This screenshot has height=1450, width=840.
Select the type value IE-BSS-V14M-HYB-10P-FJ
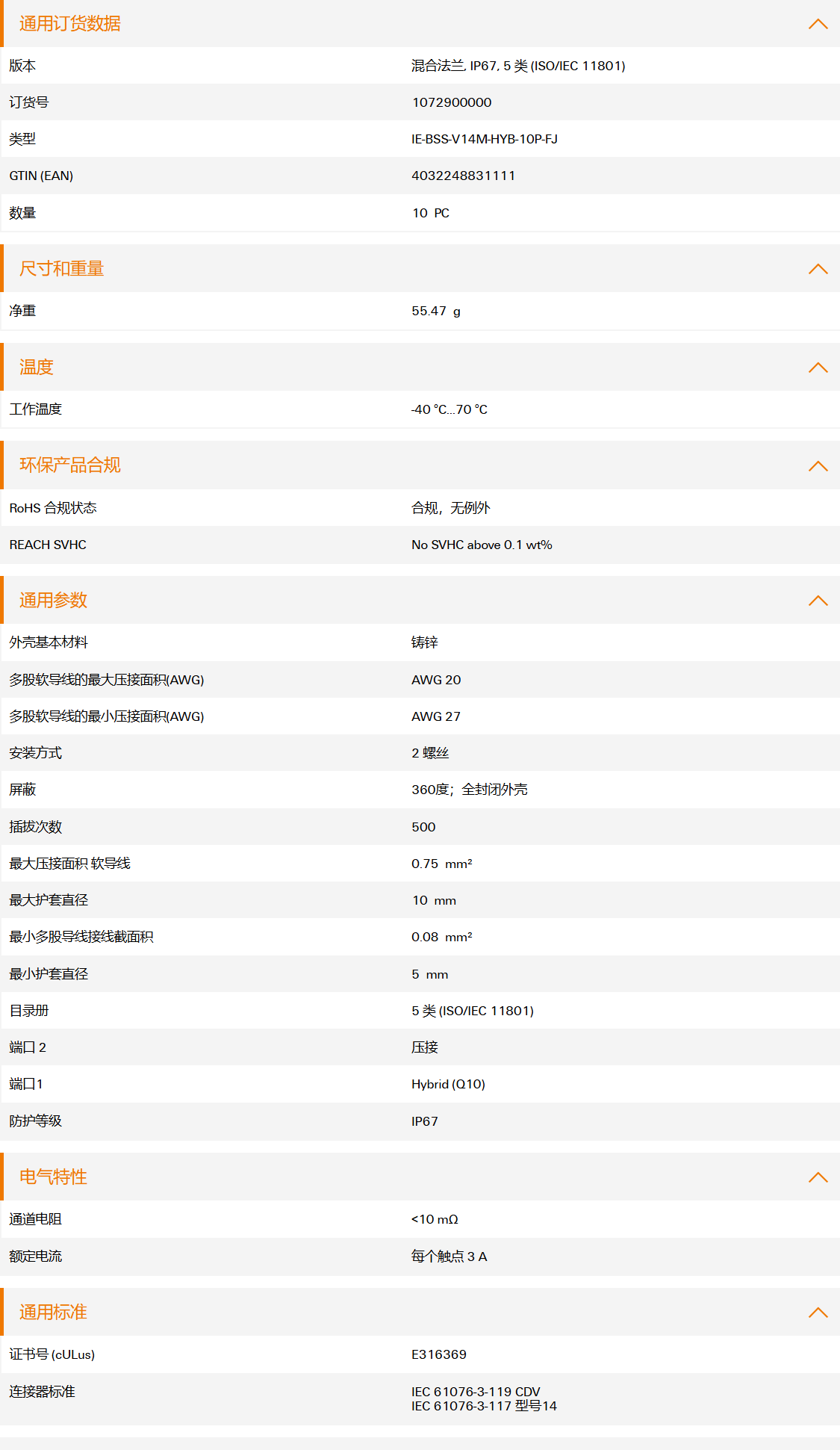[x=485, y=139]
